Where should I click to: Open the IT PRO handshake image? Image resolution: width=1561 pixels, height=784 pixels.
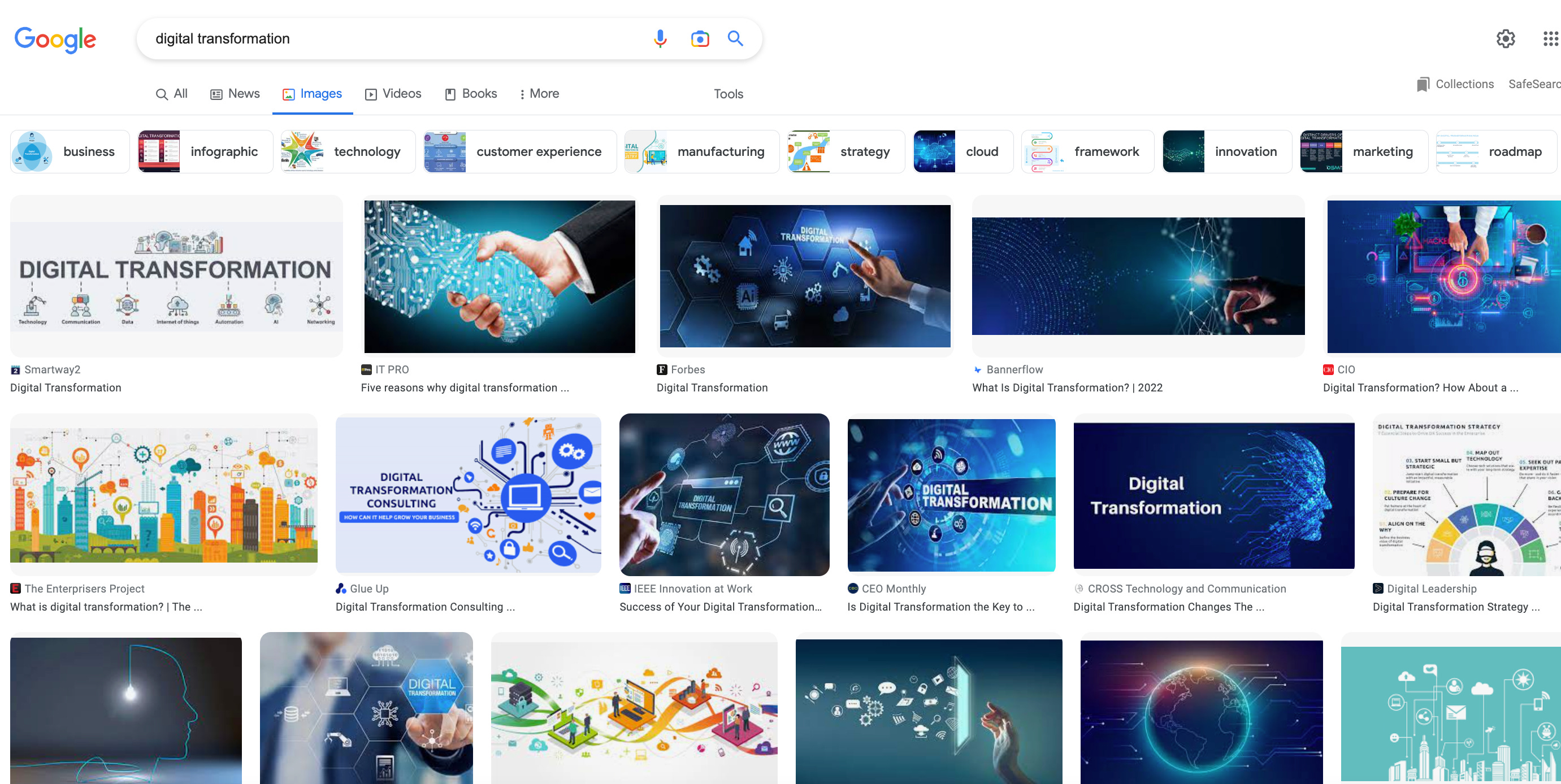[x=499, y=276]
